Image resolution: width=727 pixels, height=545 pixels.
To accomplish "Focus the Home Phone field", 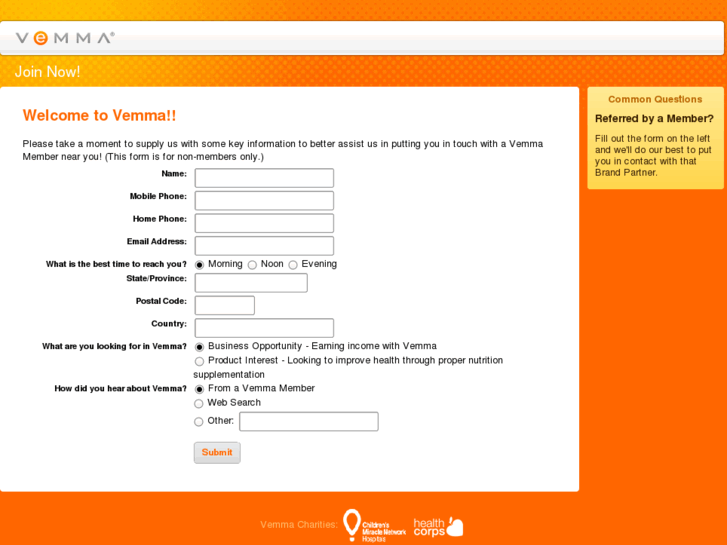I will [264, 223].
